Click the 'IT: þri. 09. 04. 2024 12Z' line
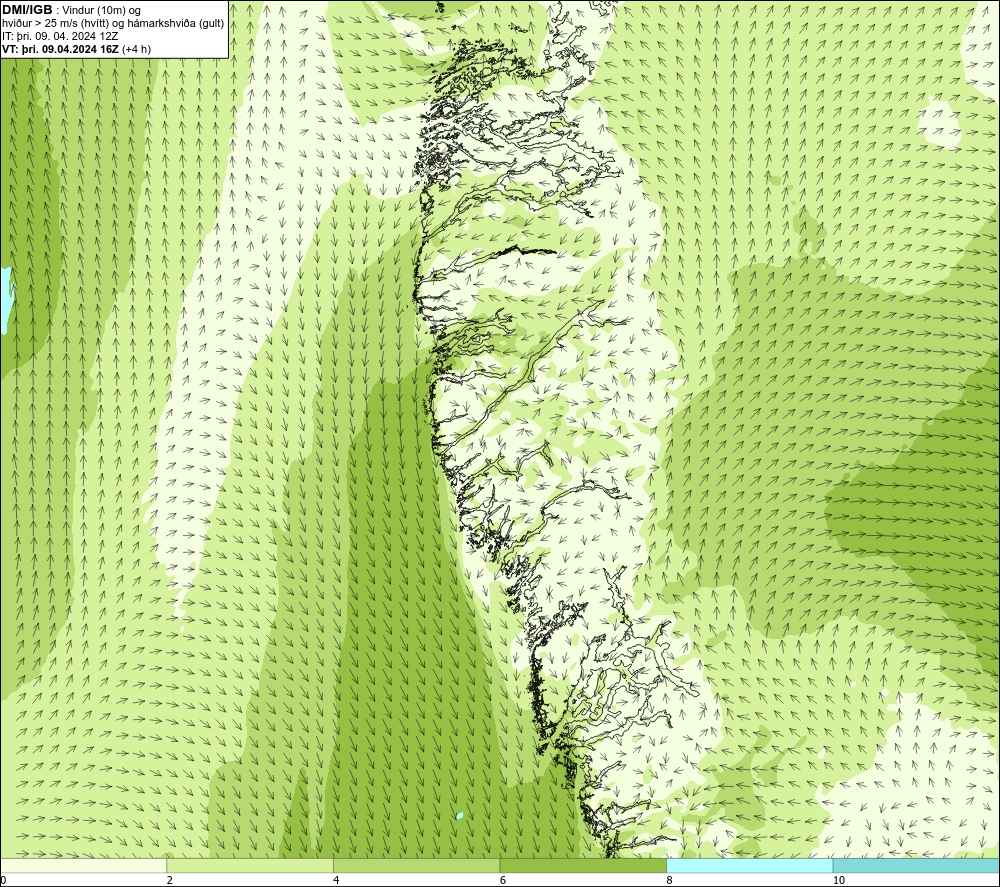1000x887 pixels. 60,36
